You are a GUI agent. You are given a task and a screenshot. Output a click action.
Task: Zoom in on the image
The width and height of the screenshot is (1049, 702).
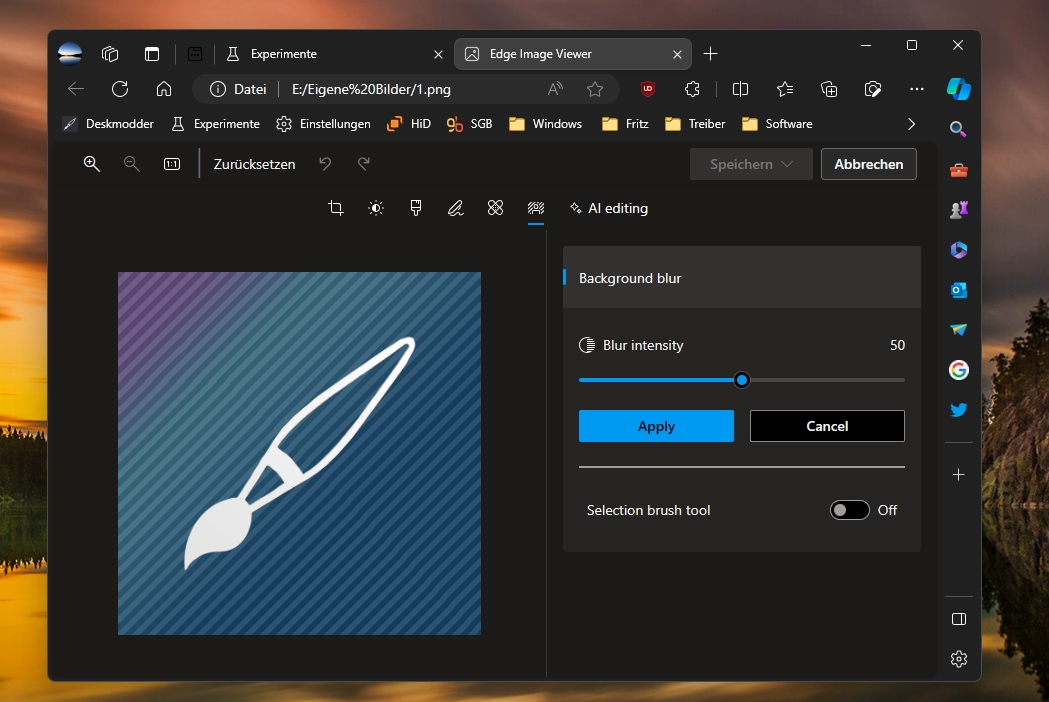(x=92, y=164)
